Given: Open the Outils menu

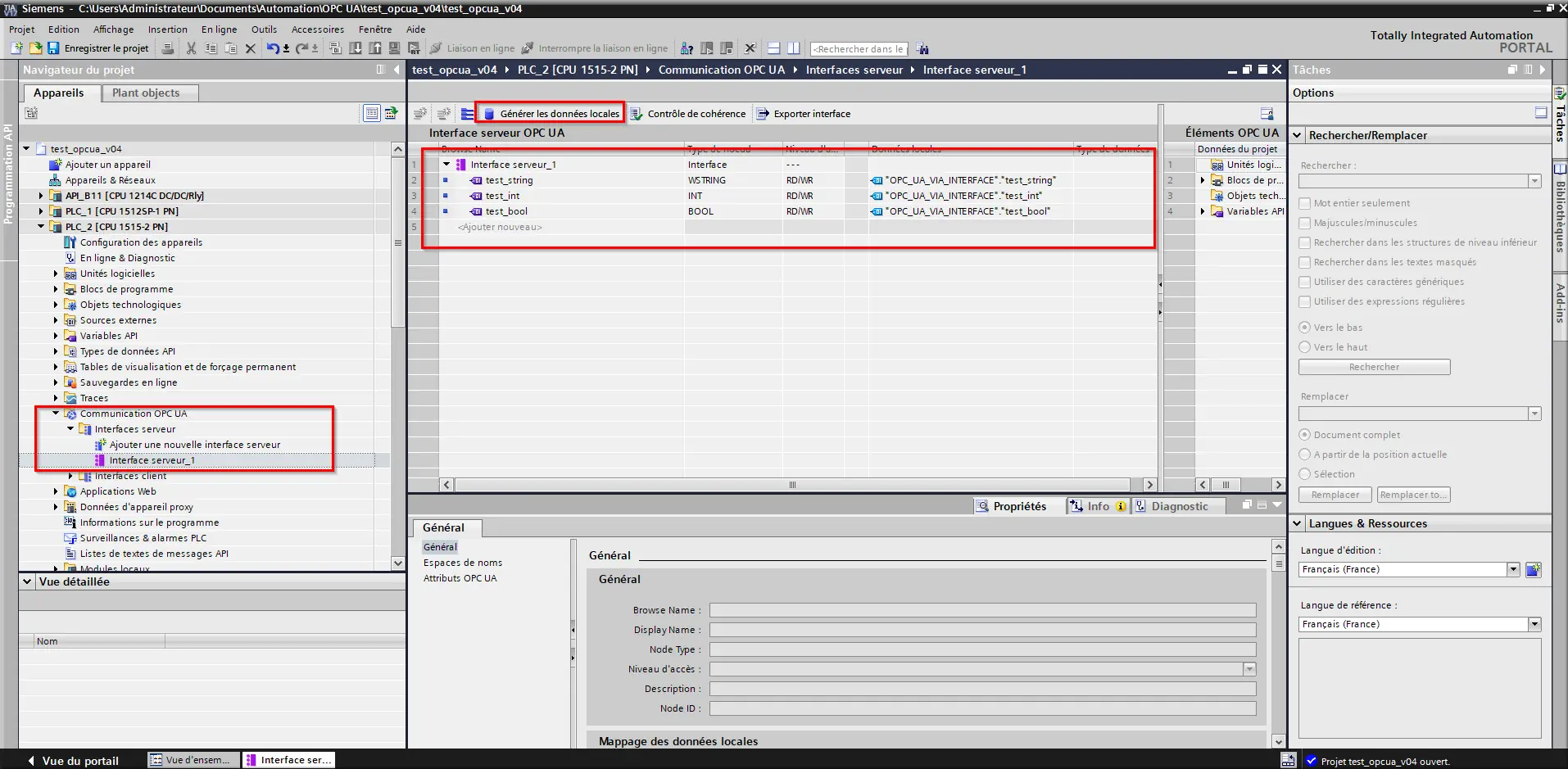Looking at the screenshot, I should 264,29.
